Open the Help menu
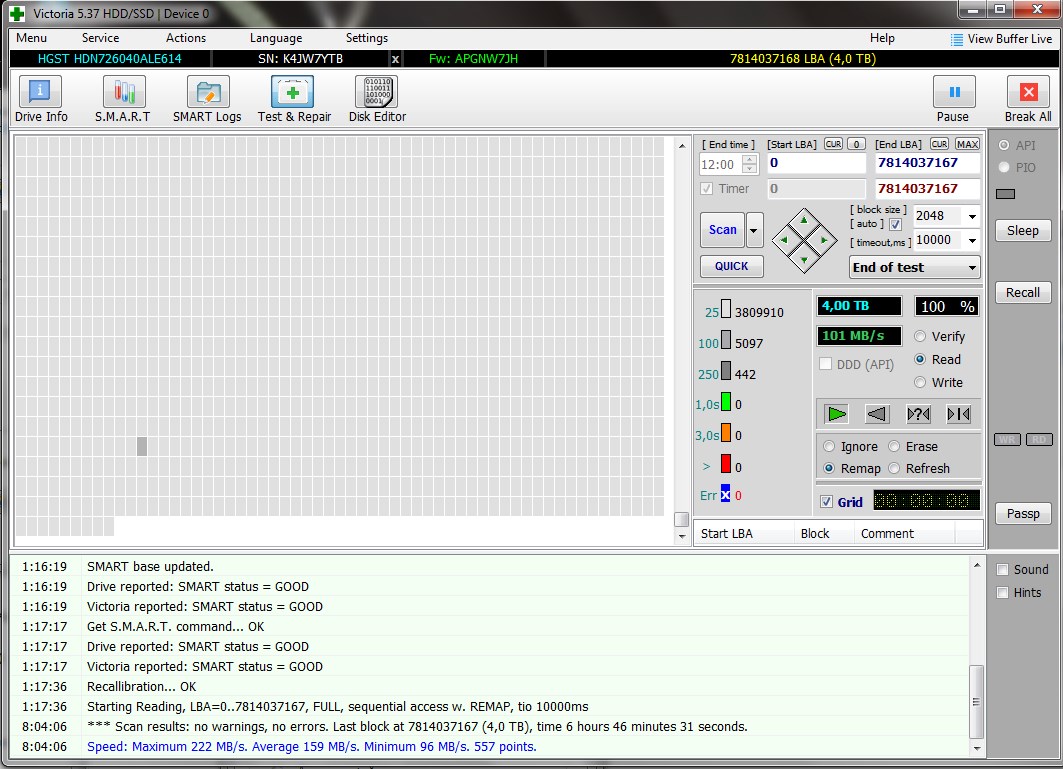 point(882,38)
